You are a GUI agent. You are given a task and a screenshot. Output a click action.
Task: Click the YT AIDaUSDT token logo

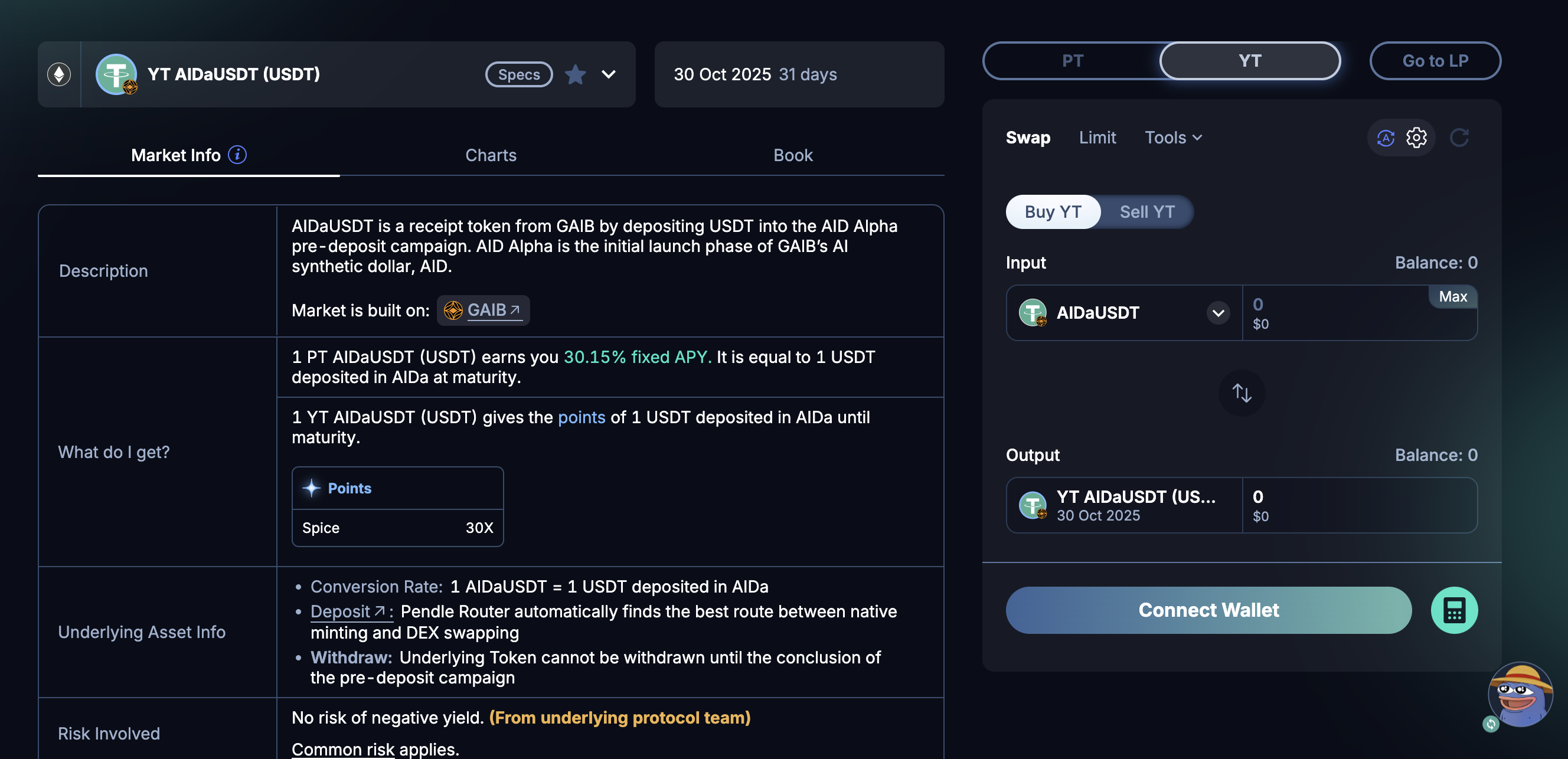(116, 74)
